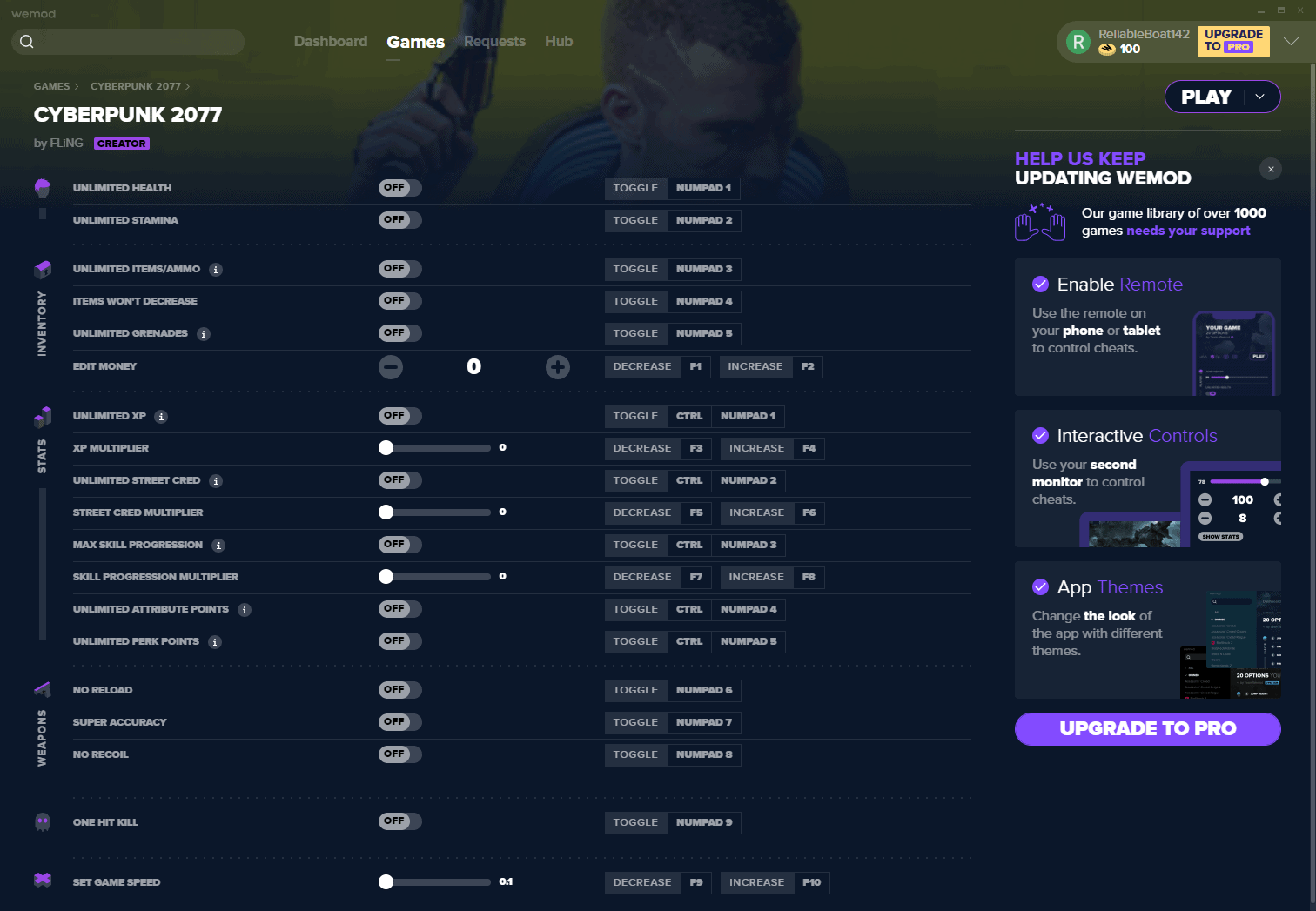This screenshot has width=1316, height=911.
Task: Click the Weapons category gun icon
Action: tap(42, 689)
